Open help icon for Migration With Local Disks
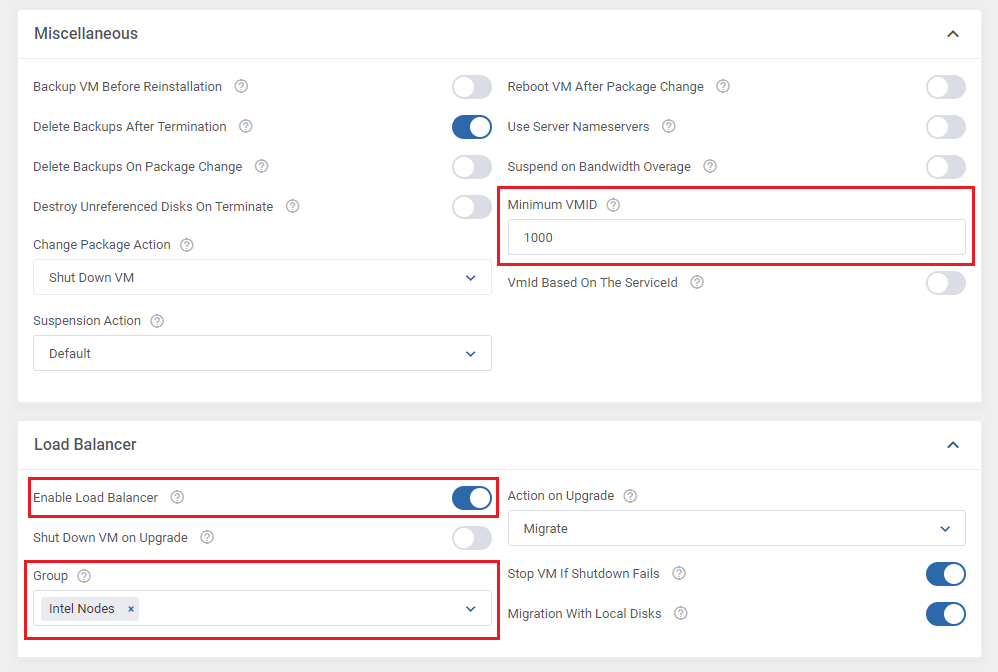This screenshot has width=998, height=672. coord(680,613)
